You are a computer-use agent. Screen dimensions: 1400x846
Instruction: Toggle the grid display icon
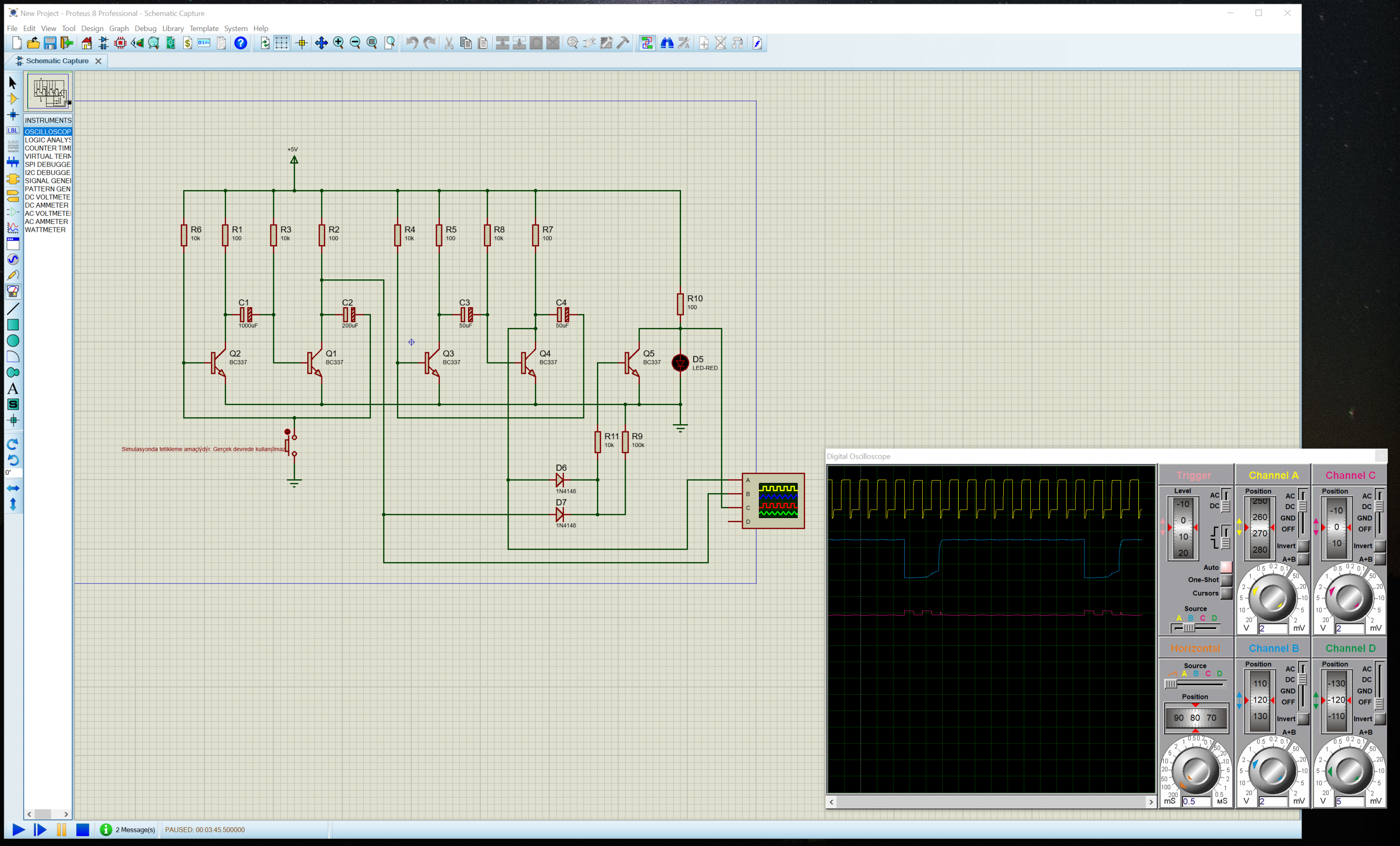coord(282,43)
